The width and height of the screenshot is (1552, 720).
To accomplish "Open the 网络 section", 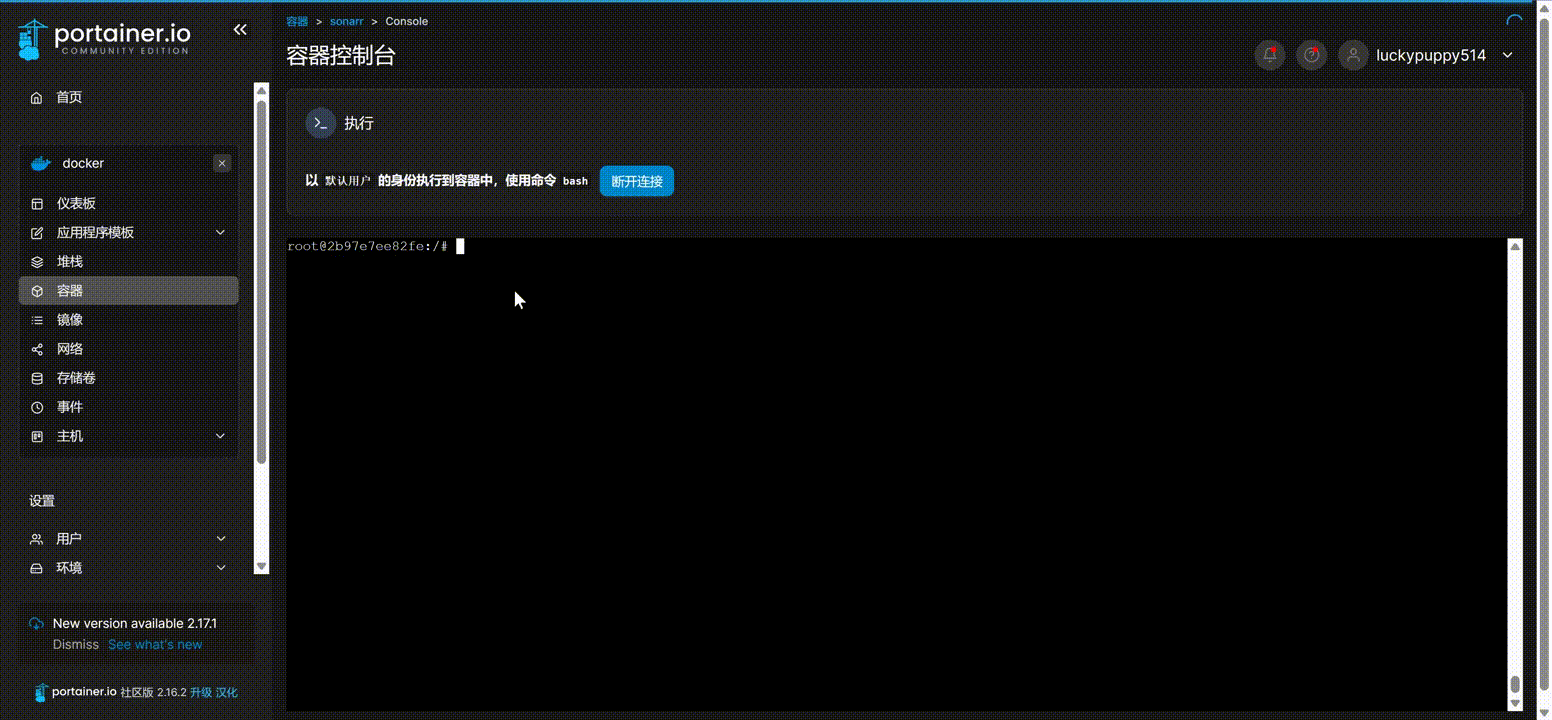I will click(x=70, y=348).
